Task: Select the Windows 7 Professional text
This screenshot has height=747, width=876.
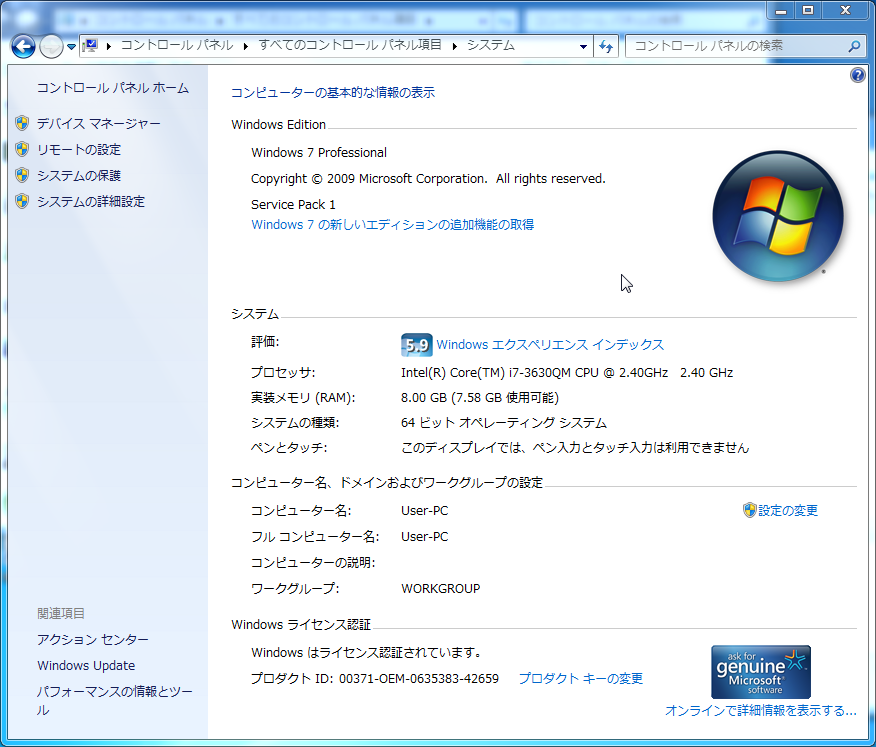Action: click(x=318, y=153)
